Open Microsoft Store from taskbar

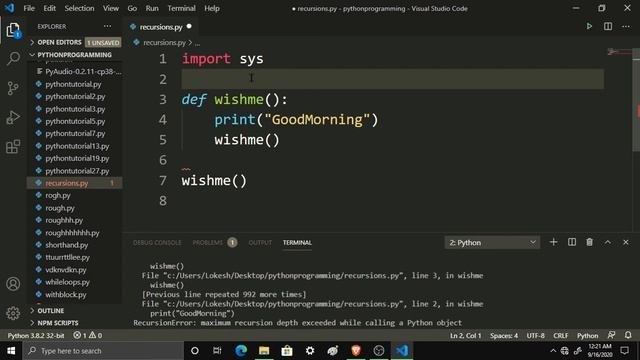click(287, 351)
